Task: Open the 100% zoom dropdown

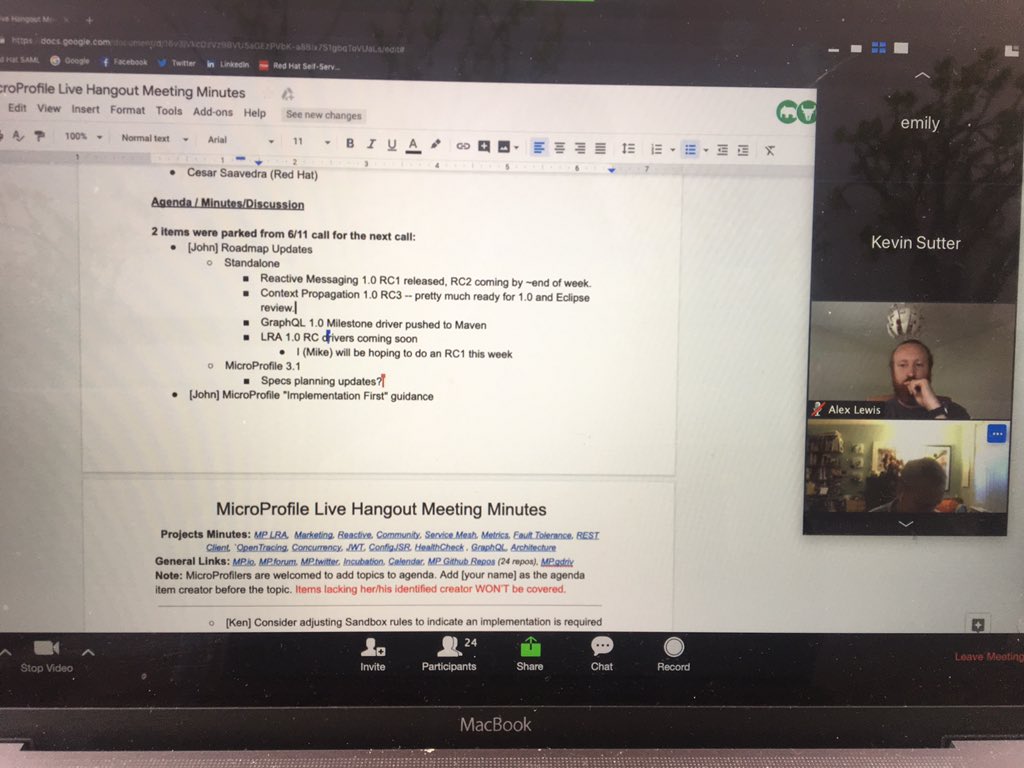Action: point(84,136)
